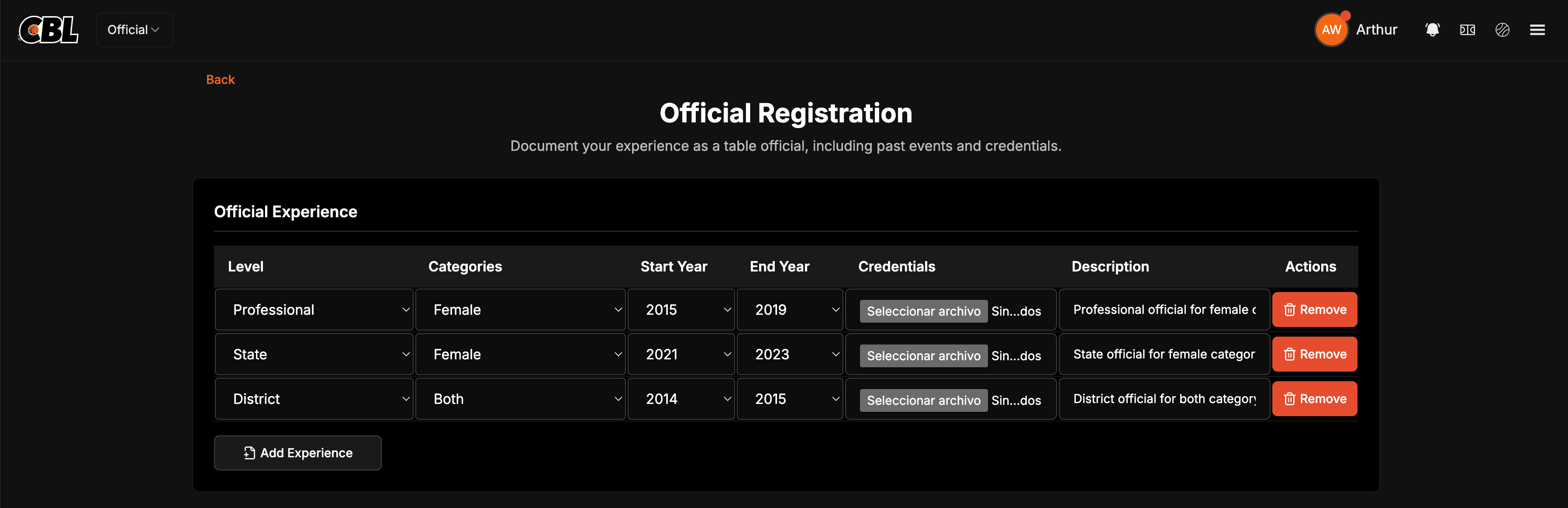Go back via the Back link
1568x508 pixels.
(220, 80)
